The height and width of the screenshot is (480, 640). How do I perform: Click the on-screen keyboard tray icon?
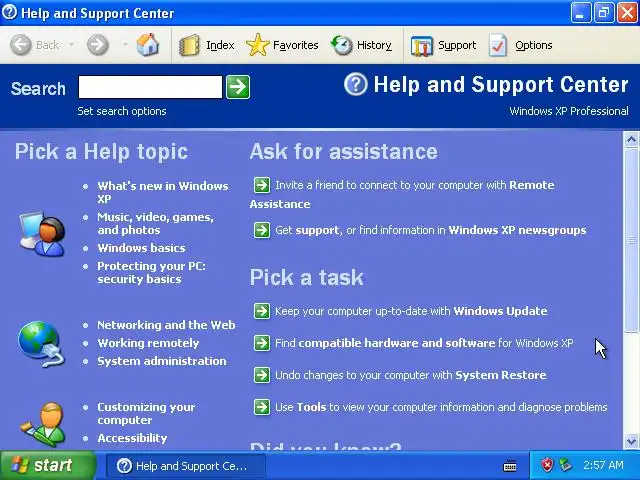(x=510, y=465)
